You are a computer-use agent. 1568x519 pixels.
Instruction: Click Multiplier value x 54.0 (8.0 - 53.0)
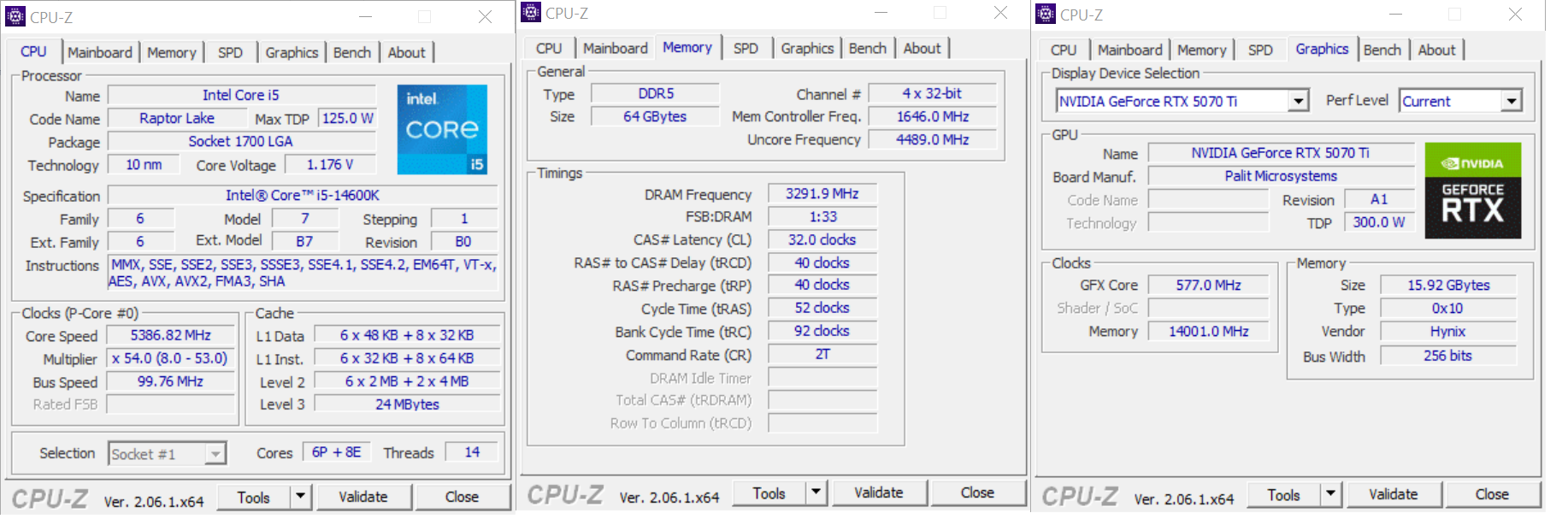pyautogui.click(x=171, y=358)
